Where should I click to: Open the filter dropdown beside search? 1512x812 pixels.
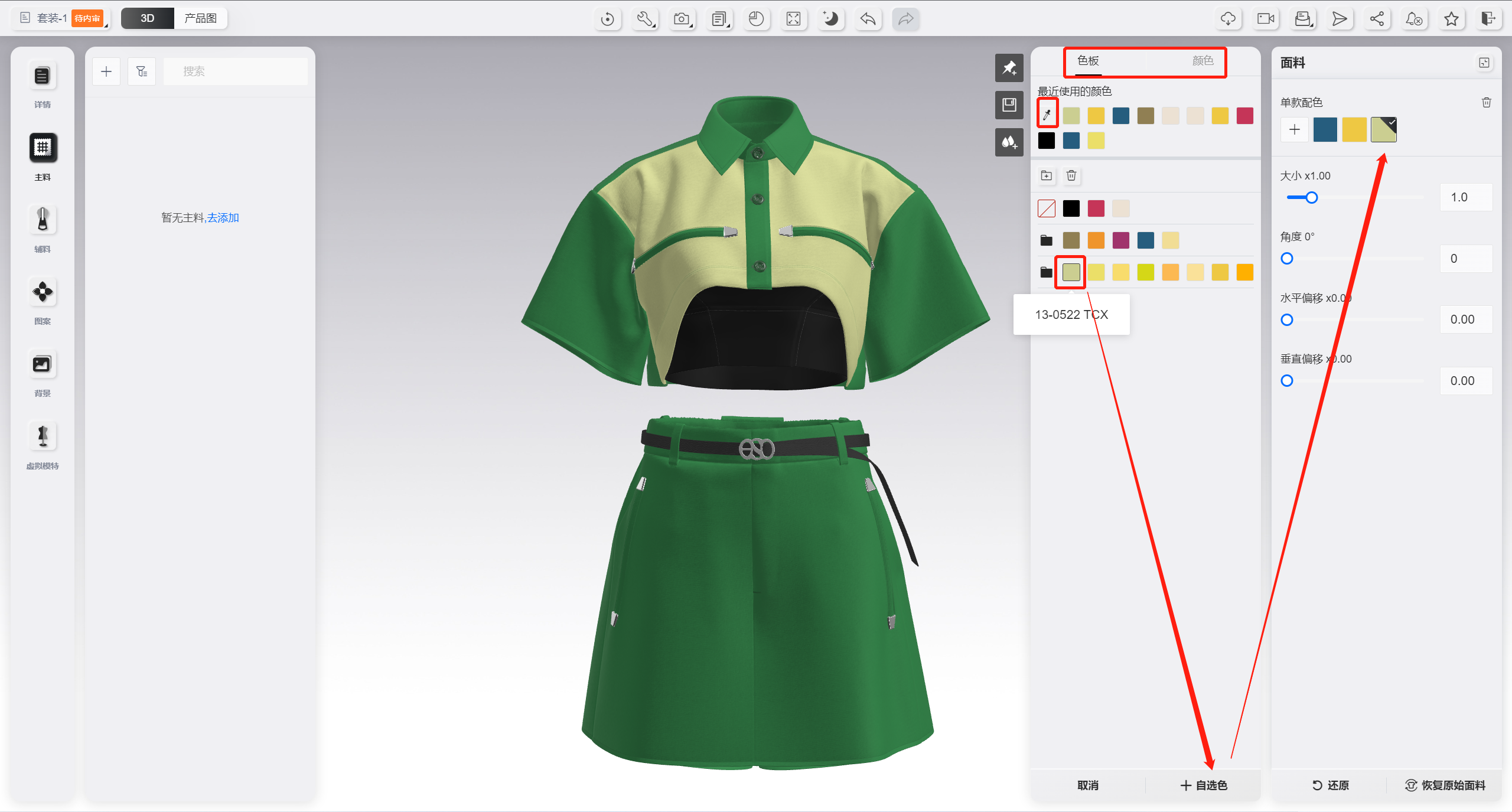tap(142, 71)
